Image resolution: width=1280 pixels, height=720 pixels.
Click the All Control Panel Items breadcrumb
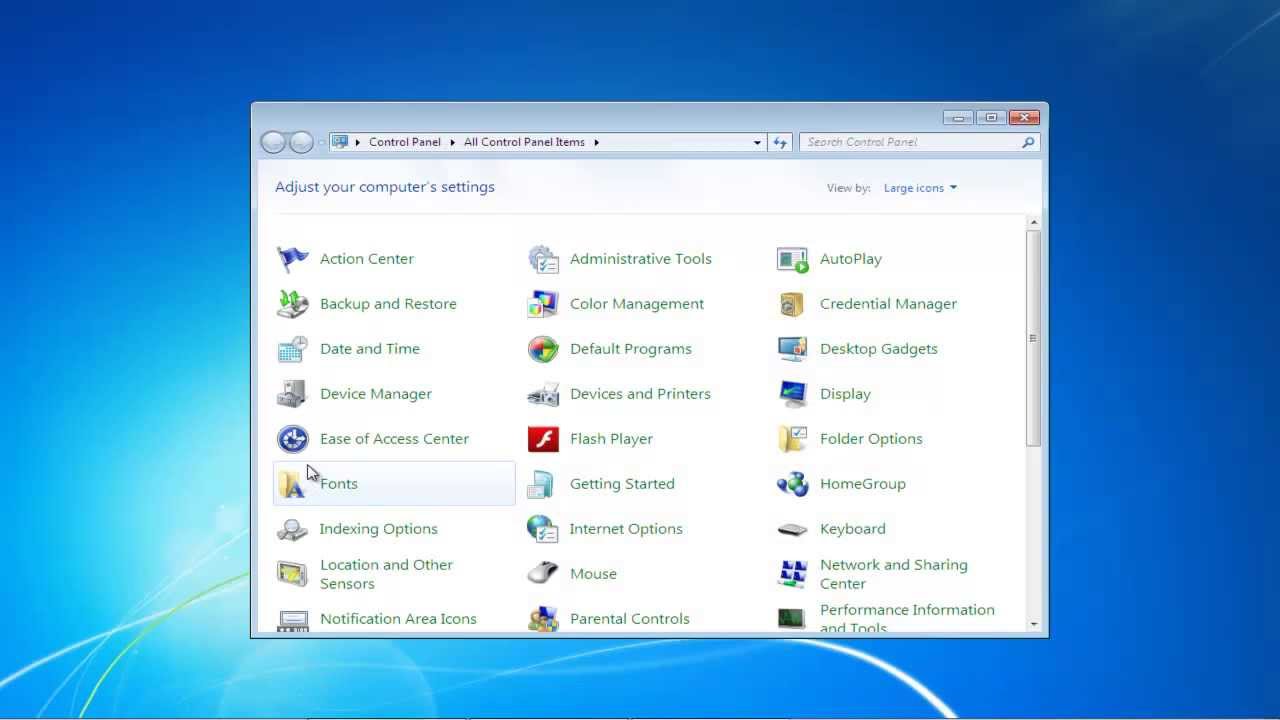[524, 142]
